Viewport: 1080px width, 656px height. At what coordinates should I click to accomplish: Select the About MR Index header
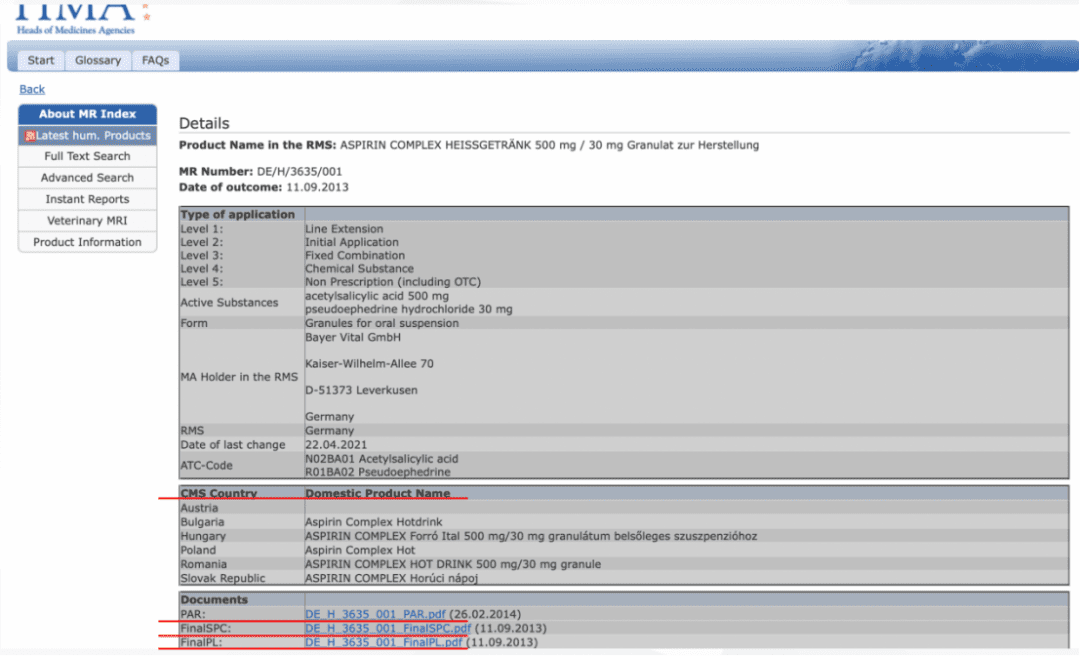click(87, 114)
